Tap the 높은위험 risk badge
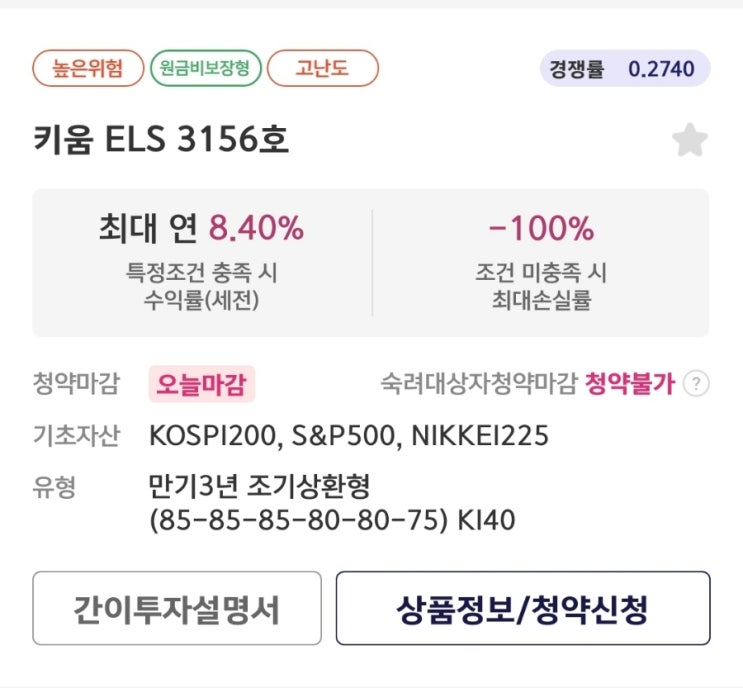Screen dimensions: 743x688 [86, 69]
